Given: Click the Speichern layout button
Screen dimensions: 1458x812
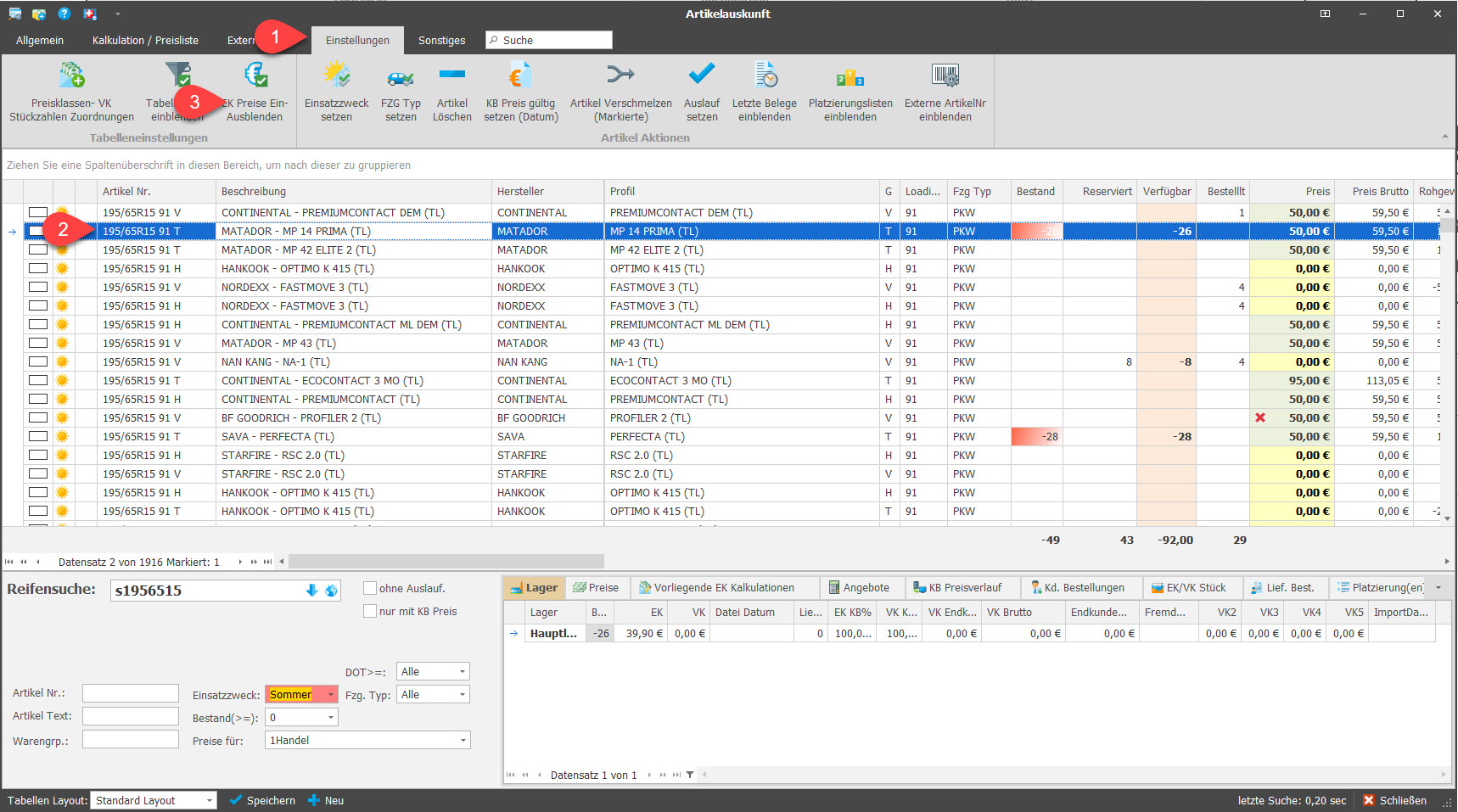Looking at the screenshot, I should [262, 800].
